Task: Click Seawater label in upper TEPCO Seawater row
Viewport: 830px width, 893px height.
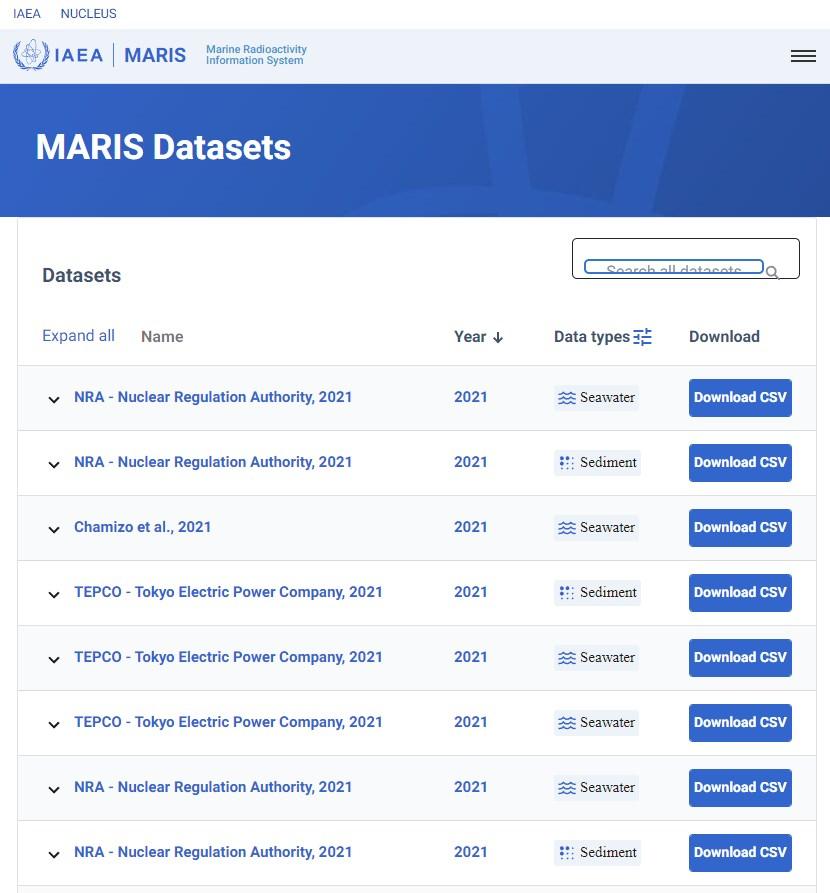Action: [x=607, y=657]
